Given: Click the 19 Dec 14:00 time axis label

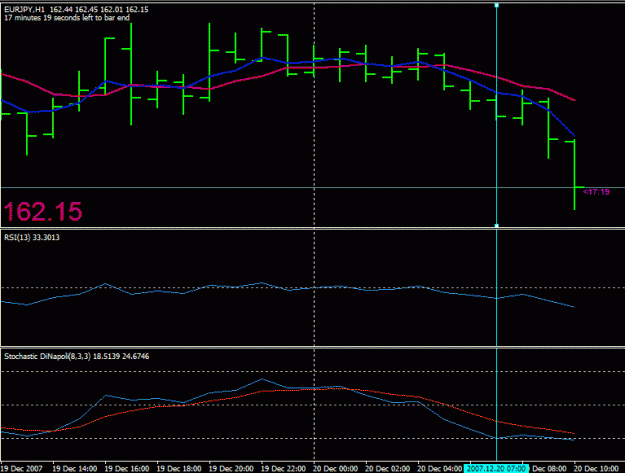Looking at the screenshot, I should [75, 469].
